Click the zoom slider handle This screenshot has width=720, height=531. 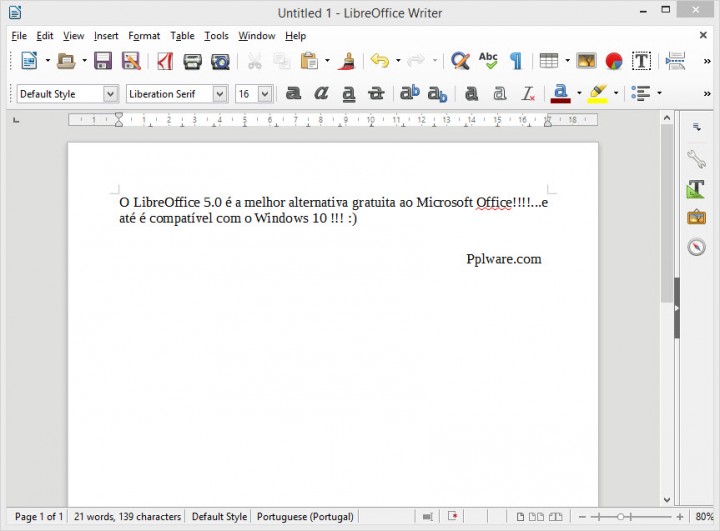[620, 517]
